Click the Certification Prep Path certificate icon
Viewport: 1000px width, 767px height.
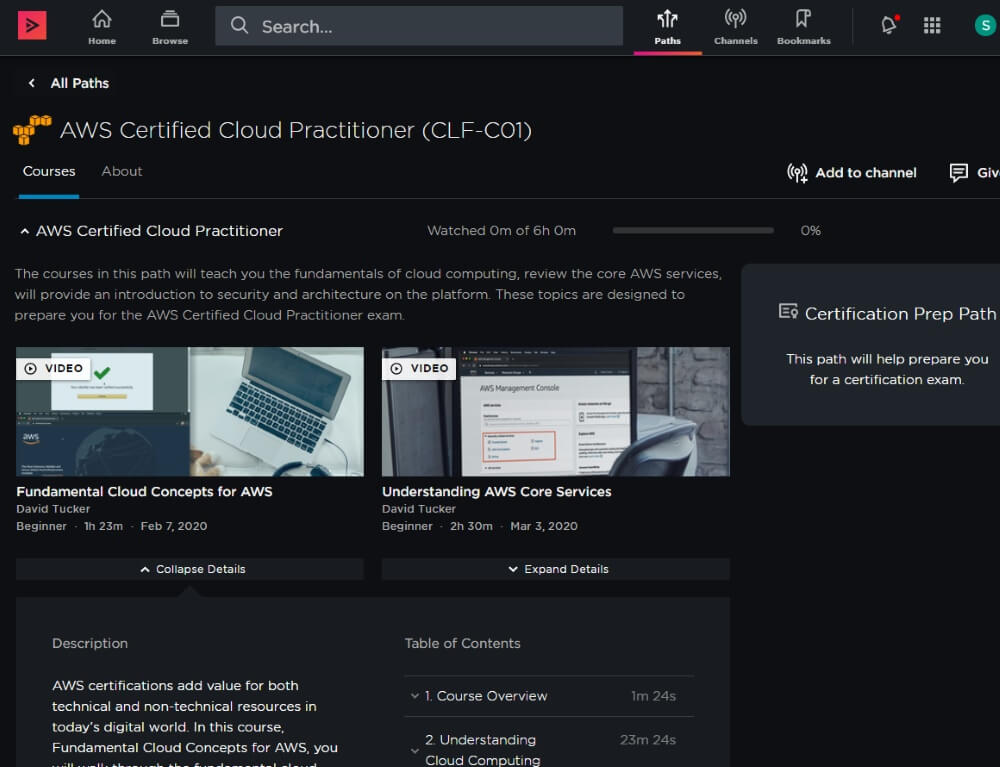[788, 311]
